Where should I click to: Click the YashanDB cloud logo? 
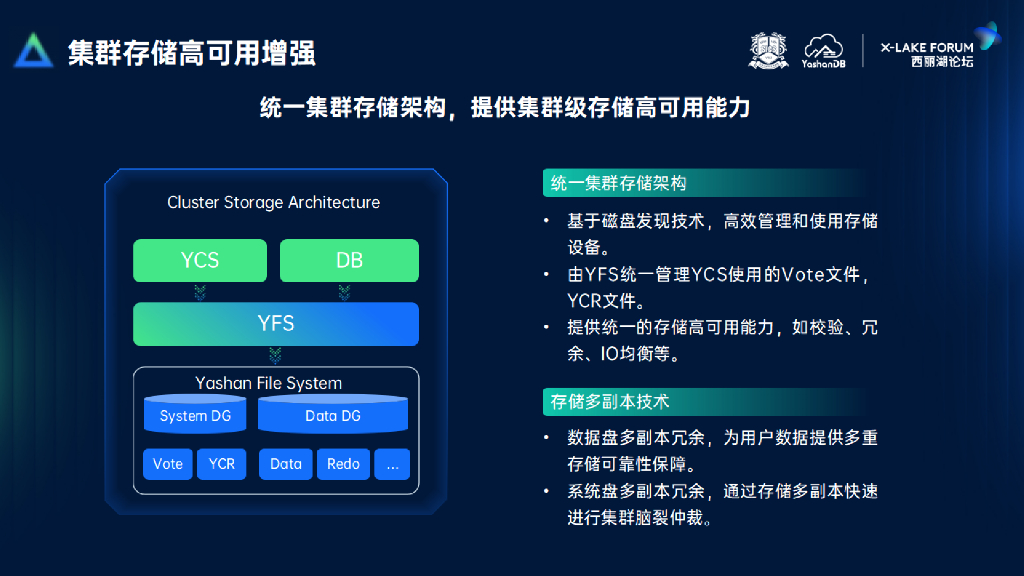[823, 51]
